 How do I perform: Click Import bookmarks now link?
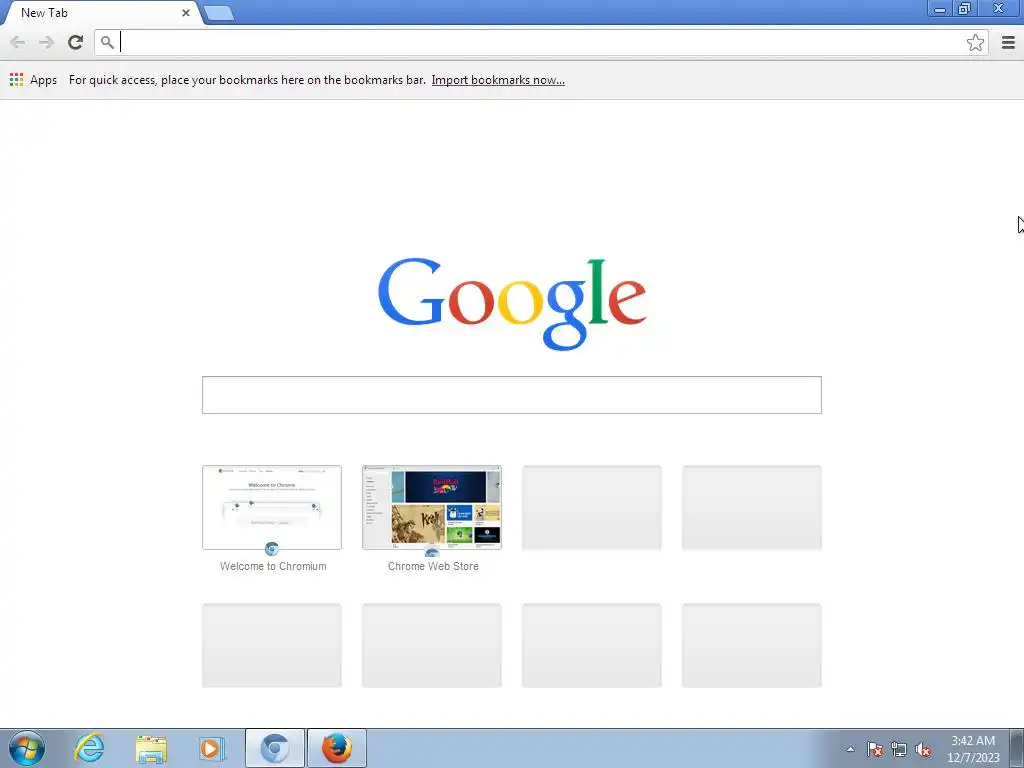(498, 80)
